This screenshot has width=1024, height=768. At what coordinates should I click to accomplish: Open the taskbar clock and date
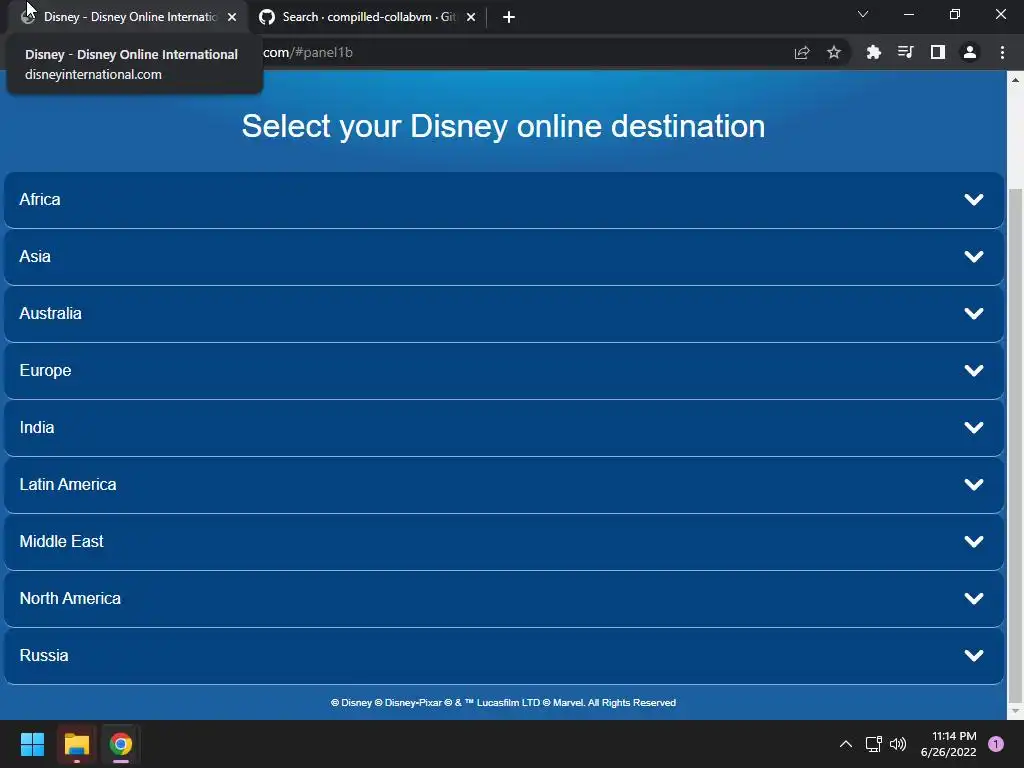coord(948,744)
